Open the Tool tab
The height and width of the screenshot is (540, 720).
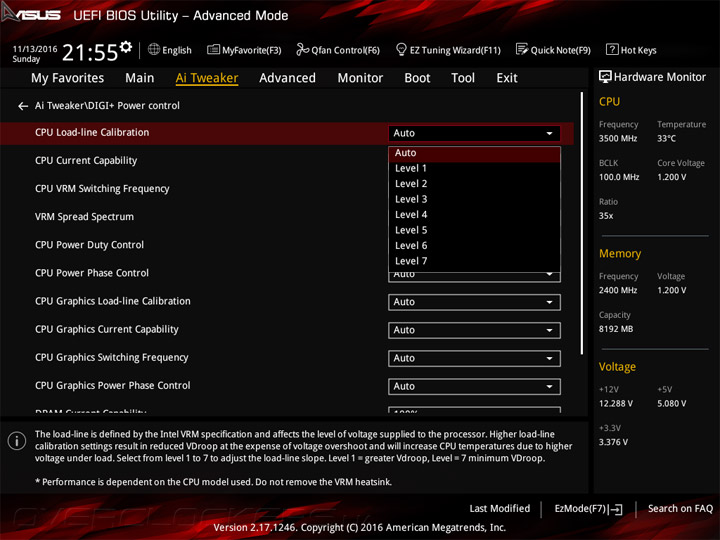(463, 78)
